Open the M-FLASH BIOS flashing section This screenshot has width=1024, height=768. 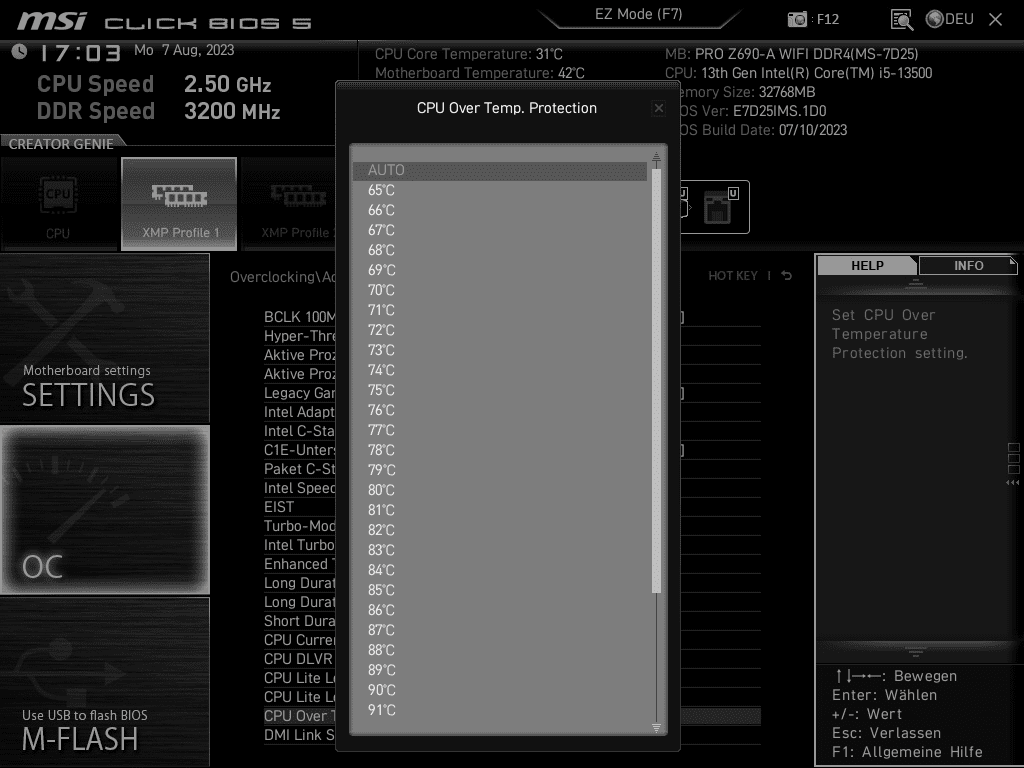pyautogui.click(x=104, y=682)
